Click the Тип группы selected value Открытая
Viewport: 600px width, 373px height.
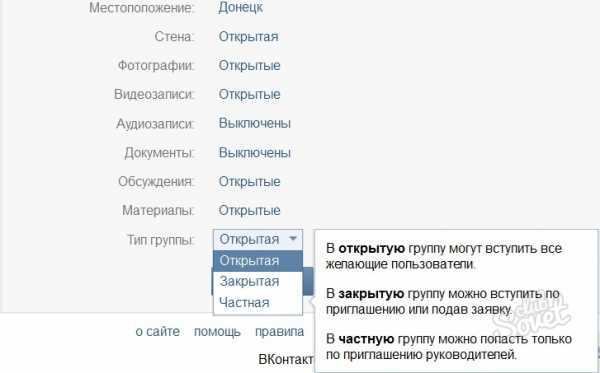pos(249,239)
